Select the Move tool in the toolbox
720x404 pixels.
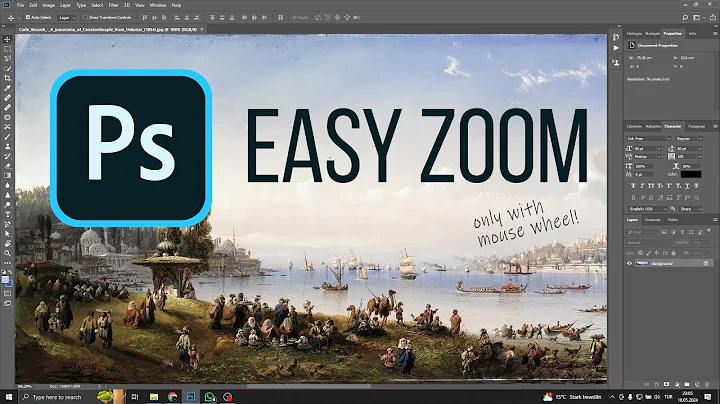7,39
